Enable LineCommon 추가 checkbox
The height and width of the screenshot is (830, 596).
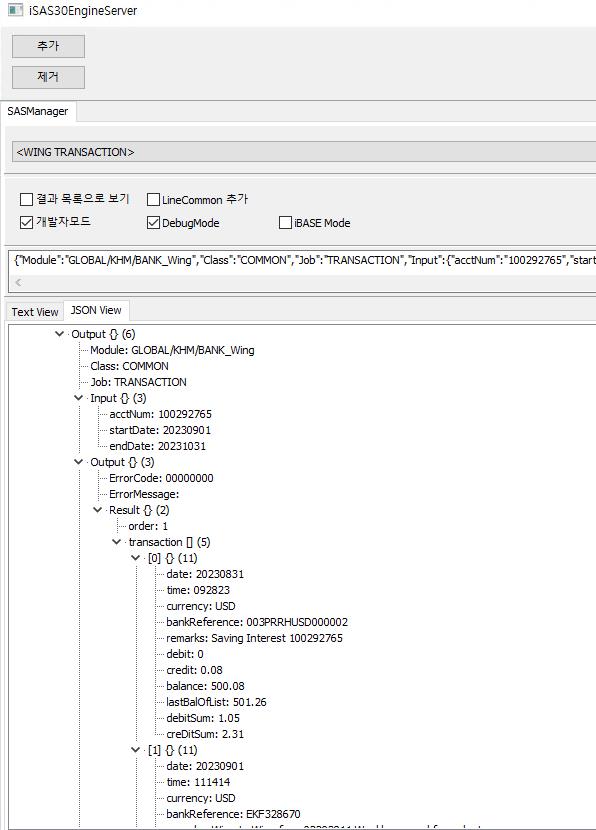[x=153, y=200]
